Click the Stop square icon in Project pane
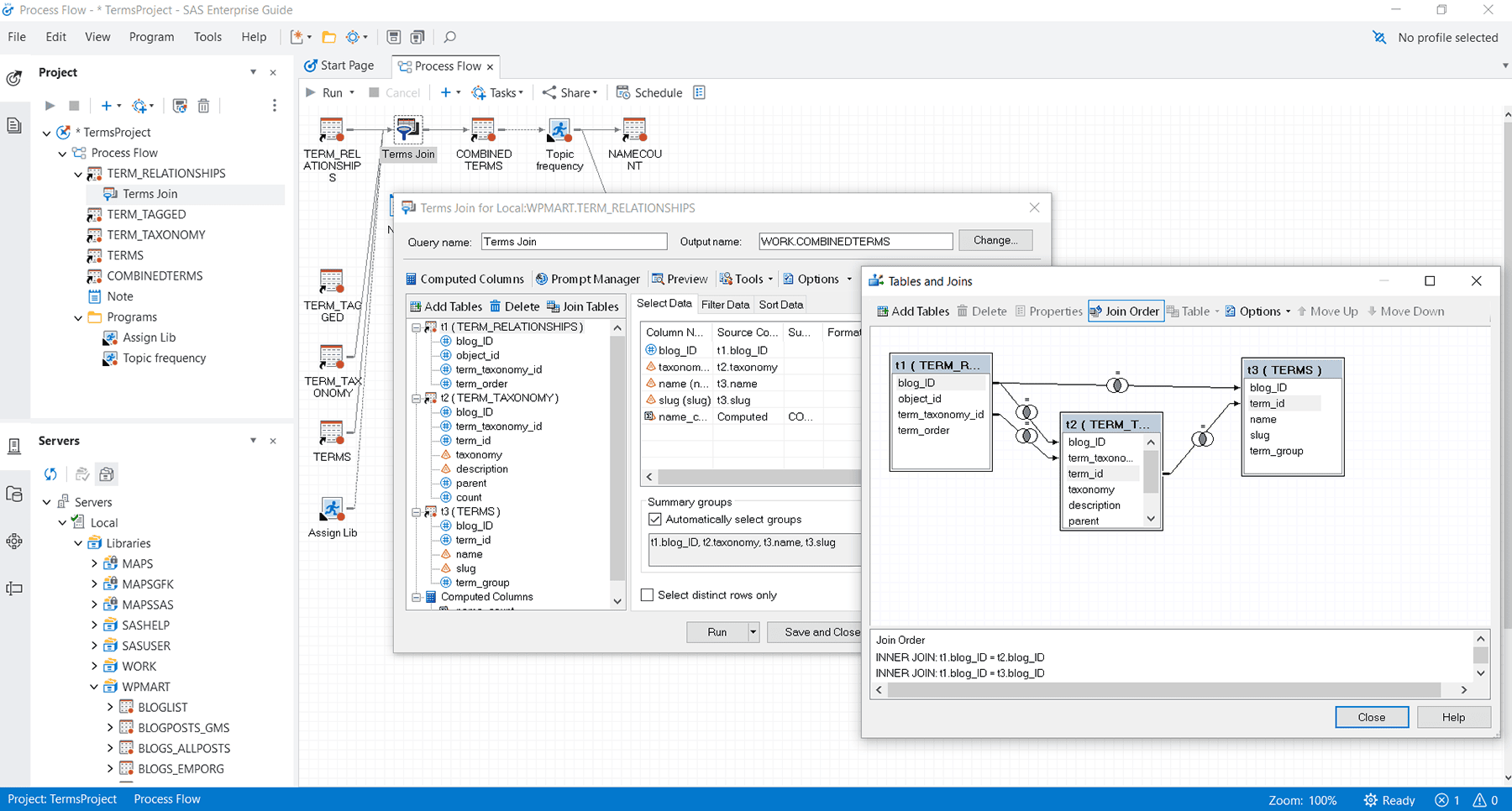This screenshot has height=811, width=1512. click(74, 106)
